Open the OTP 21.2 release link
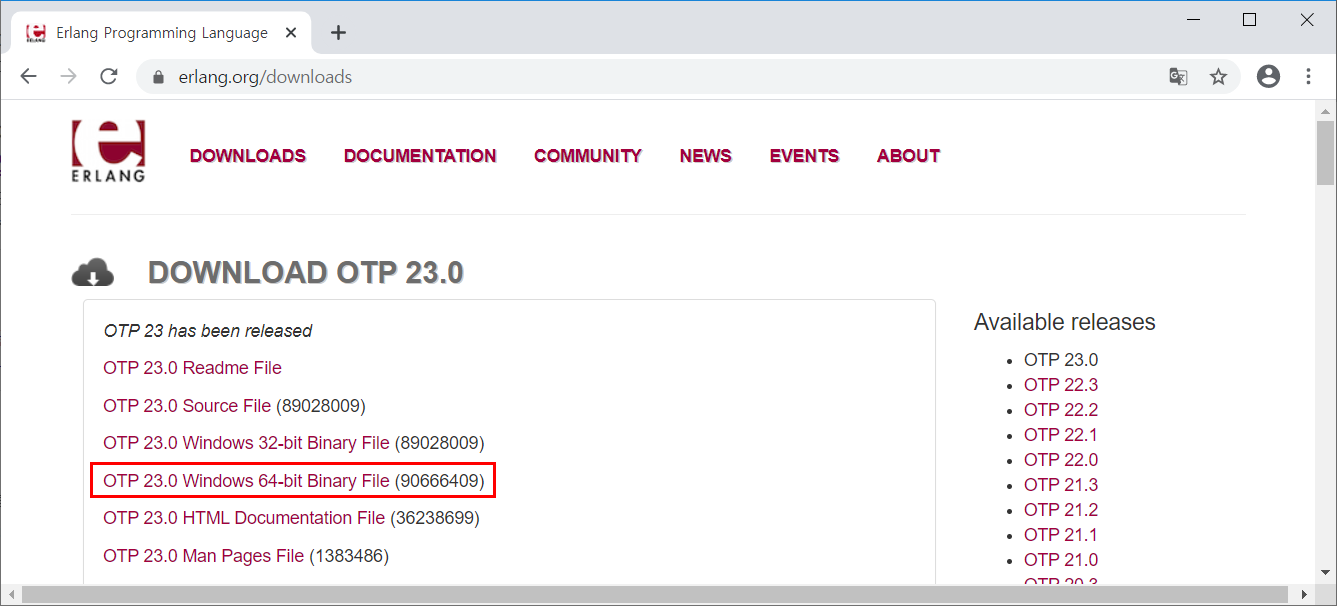This screenshot has width=1337, height=606. [1061, 510]
